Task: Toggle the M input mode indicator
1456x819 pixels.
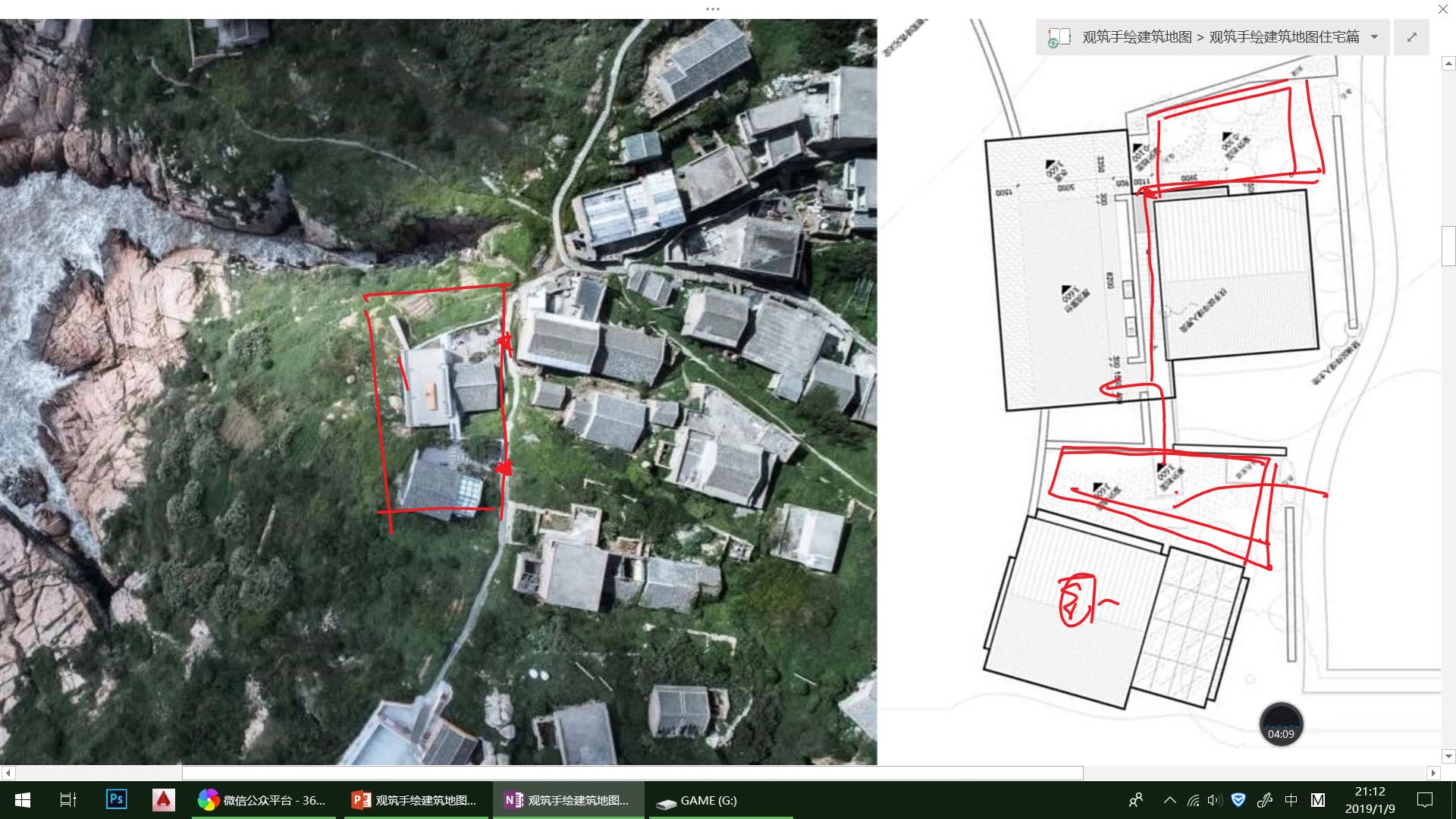Action: click(x=1318, y=800)
